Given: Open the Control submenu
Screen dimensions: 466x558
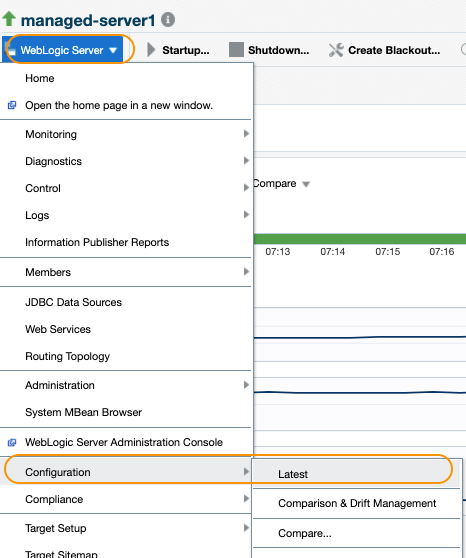Looking at the screenshot, I should 126,188.
